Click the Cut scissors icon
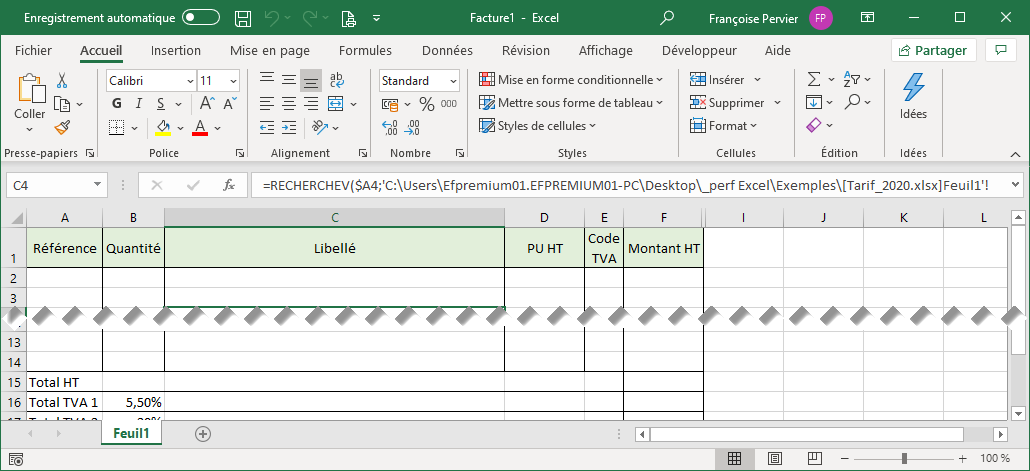The image size is (1030, 471). coord(62,81)
